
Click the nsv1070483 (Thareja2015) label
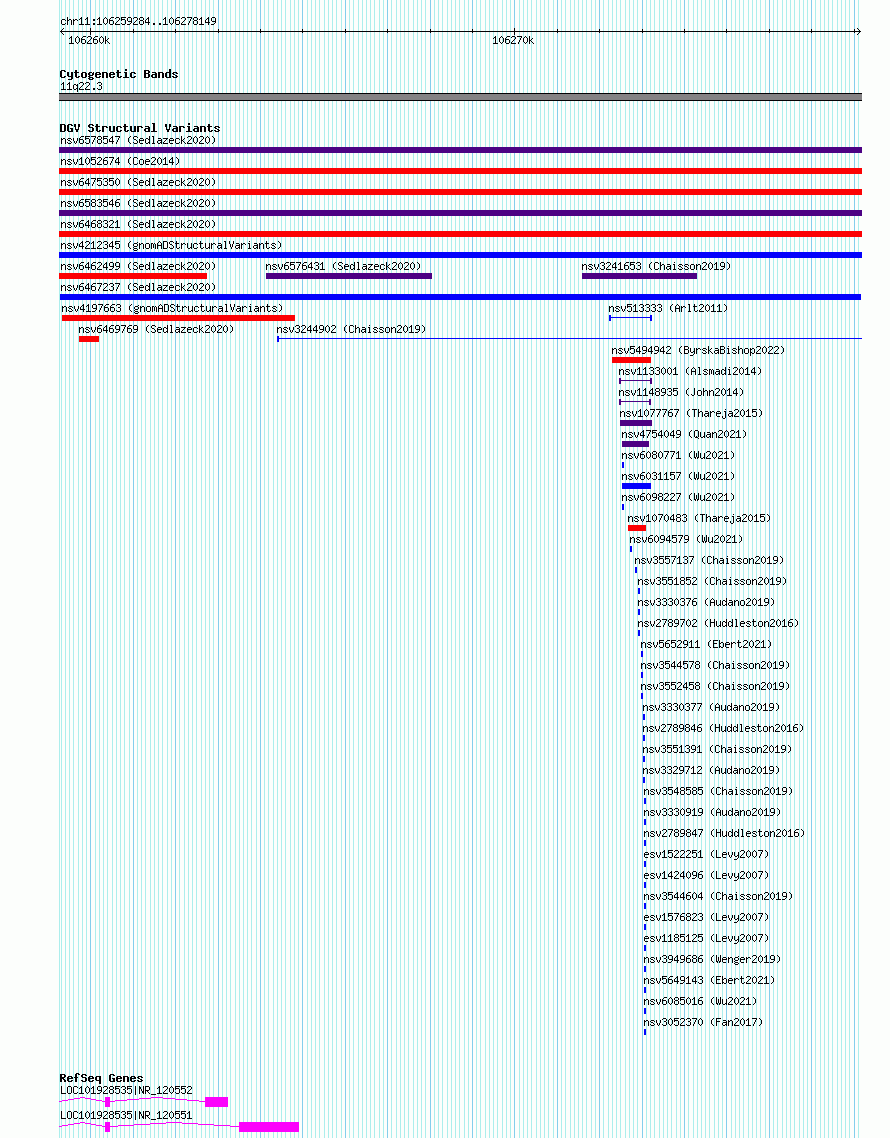[x=699, y=519]
